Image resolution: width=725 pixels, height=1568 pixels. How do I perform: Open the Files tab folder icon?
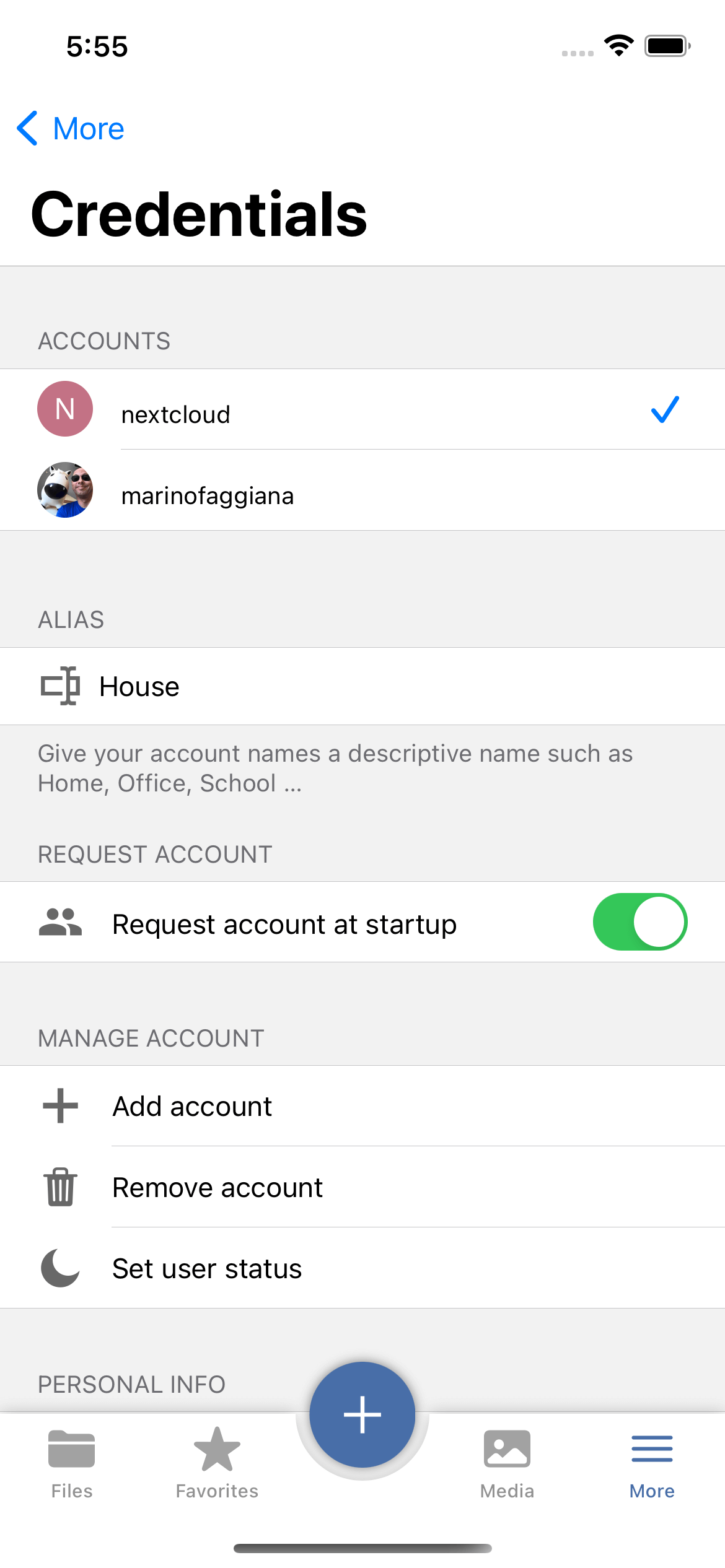coord(72,1448)
